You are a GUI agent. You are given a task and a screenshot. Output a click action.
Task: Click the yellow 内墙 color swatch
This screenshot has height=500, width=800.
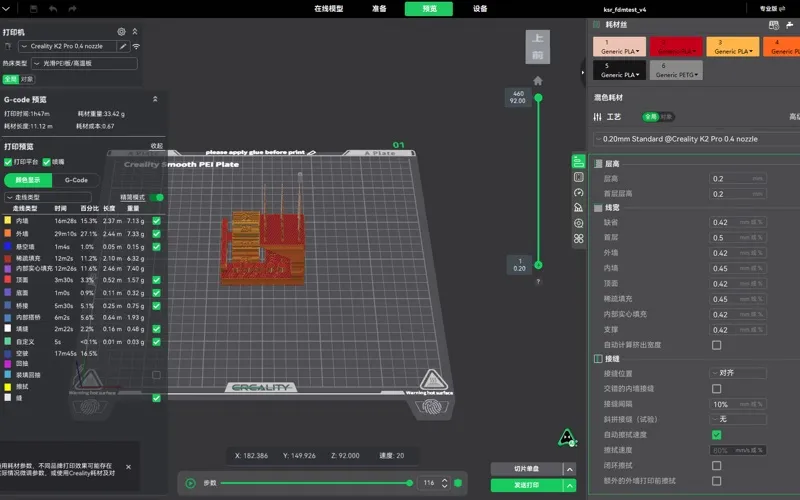8,220
